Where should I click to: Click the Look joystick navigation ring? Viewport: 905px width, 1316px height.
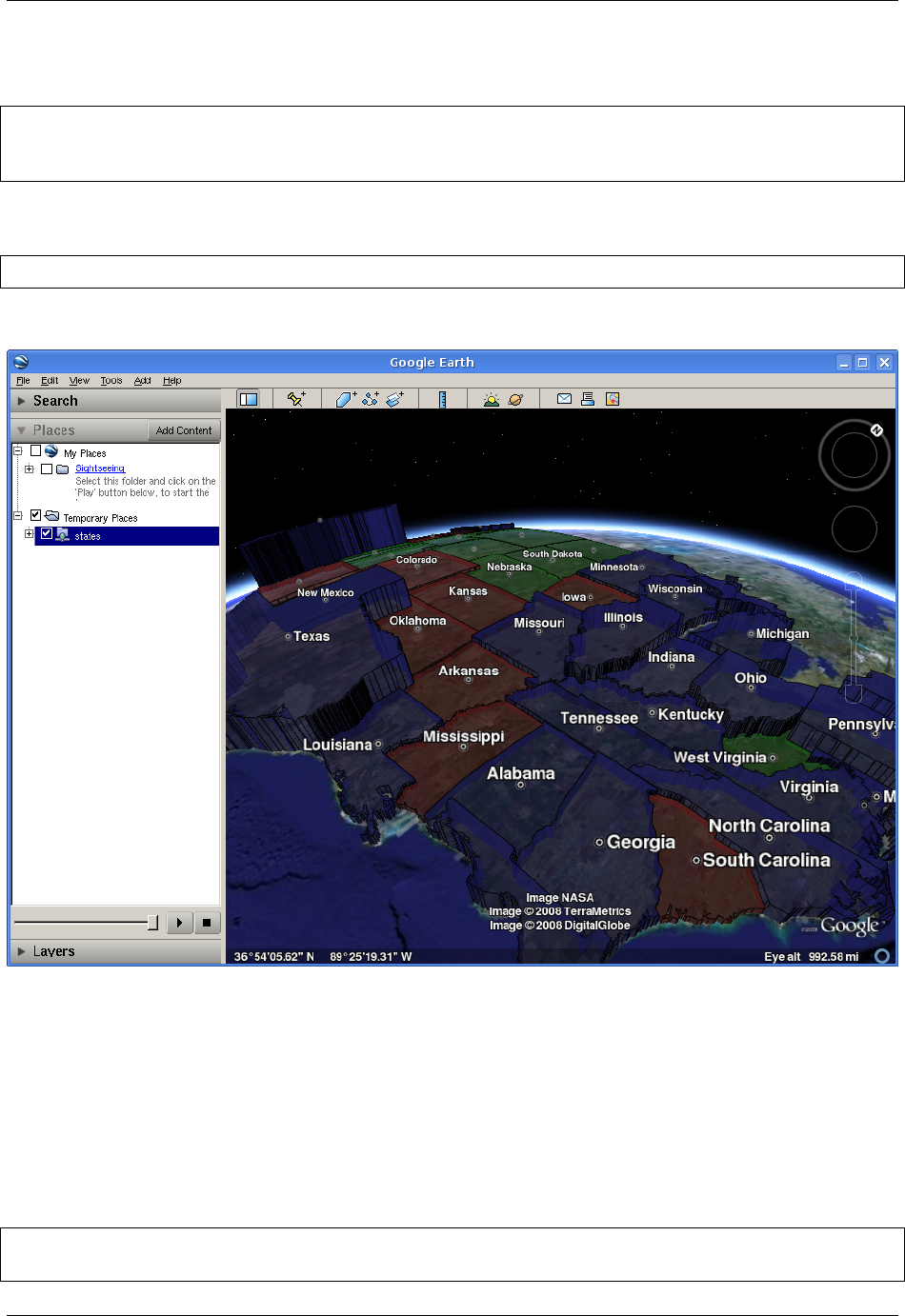coord(855,456)
